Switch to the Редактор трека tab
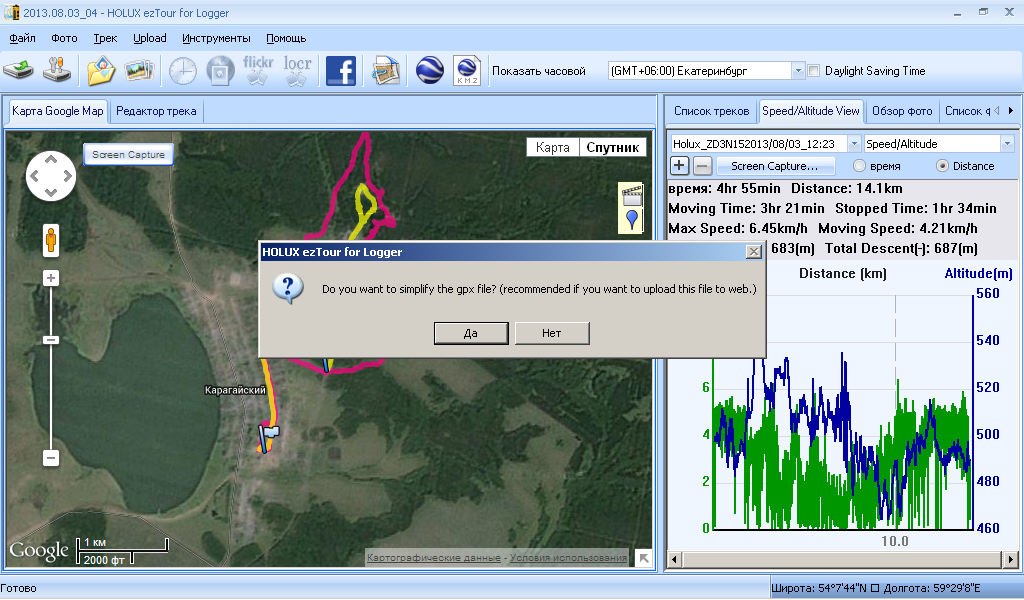Screen dimensions: 1024x600 point(156,111)
